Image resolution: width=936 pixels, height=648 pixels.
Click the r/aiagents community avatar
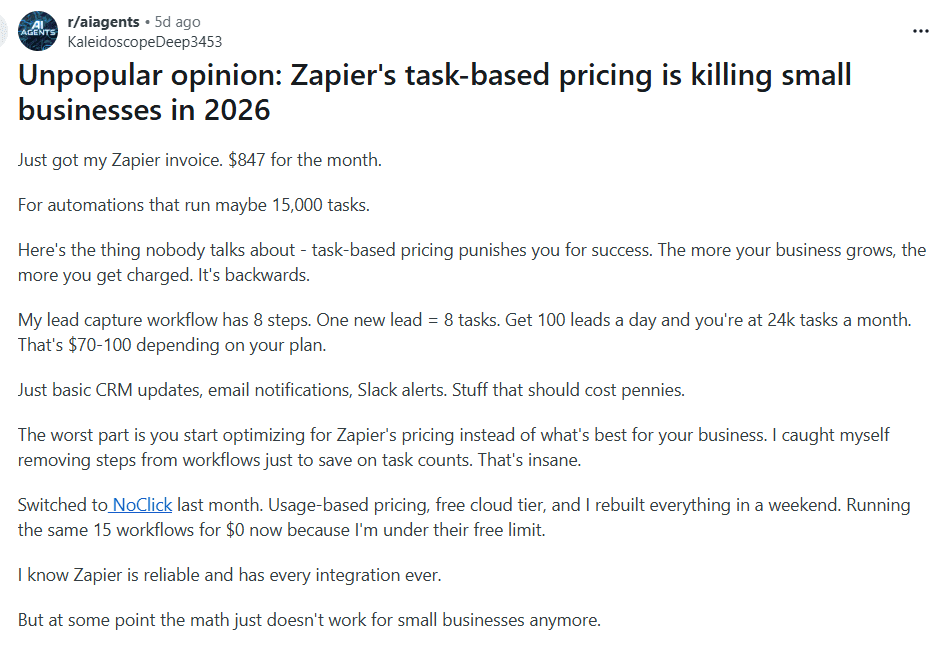click(x=38, y=31)
